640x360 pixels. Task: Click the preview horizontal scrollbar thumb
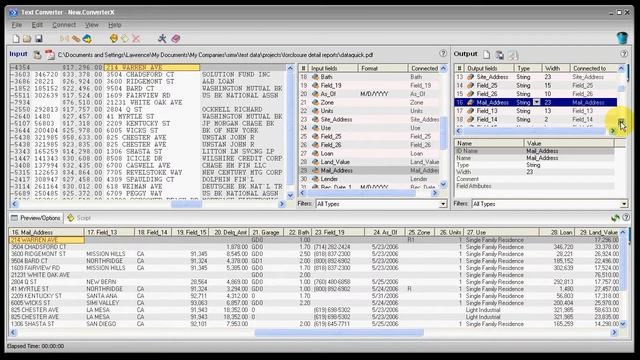coord(339,333)
